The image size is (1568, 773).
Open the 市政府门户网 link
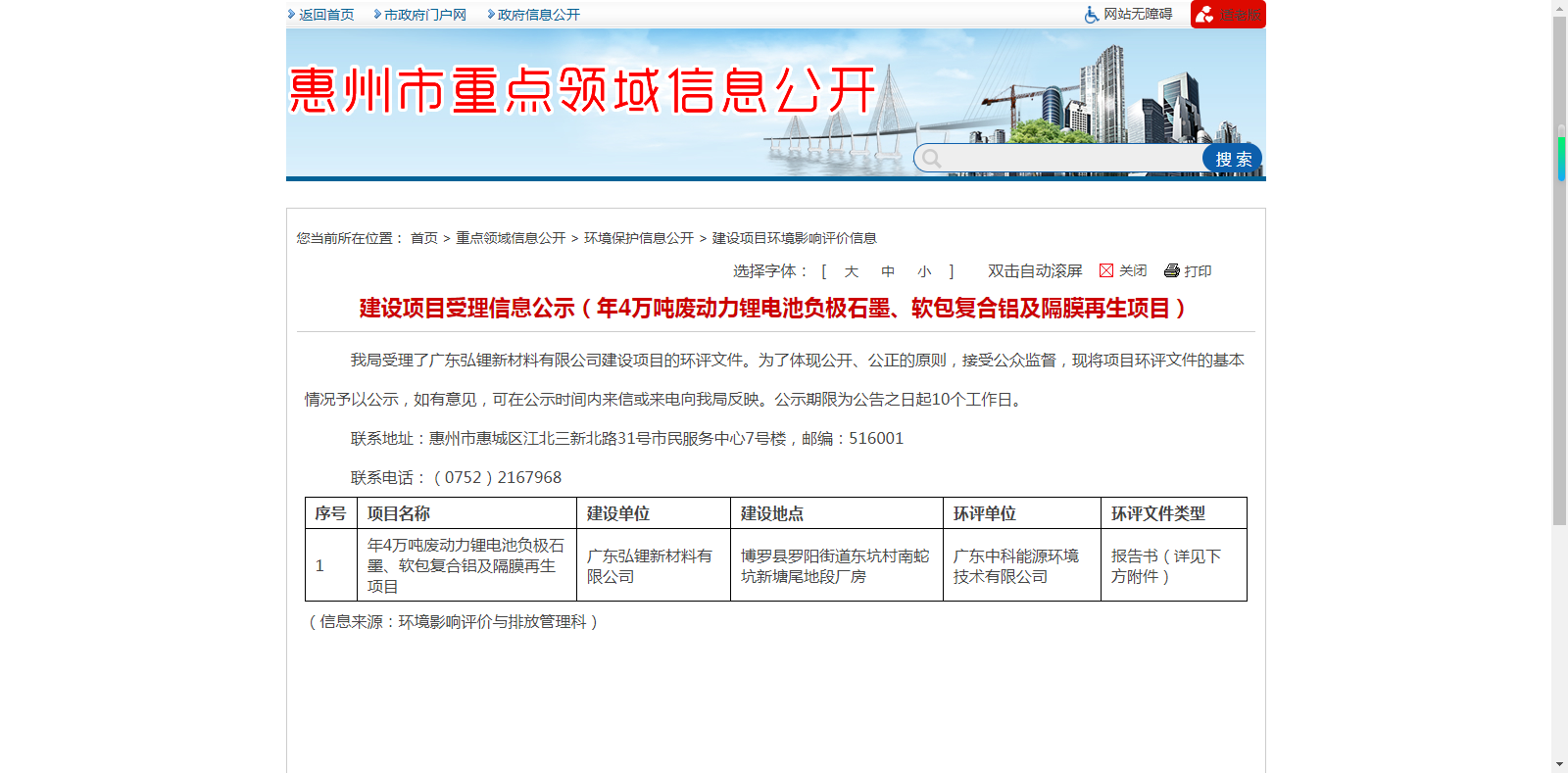tap(425, 15)
